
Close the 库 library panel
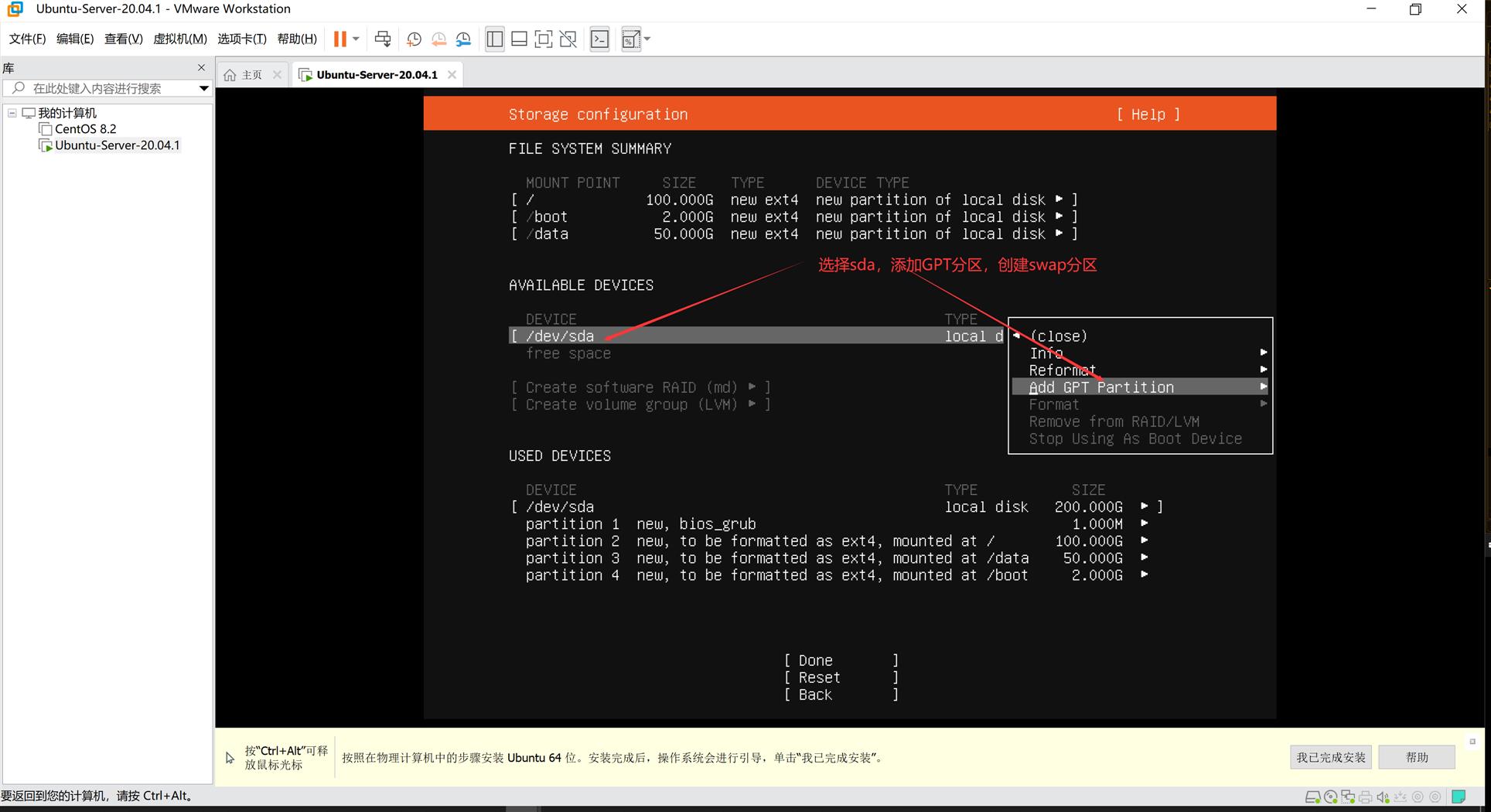(202, 67)
